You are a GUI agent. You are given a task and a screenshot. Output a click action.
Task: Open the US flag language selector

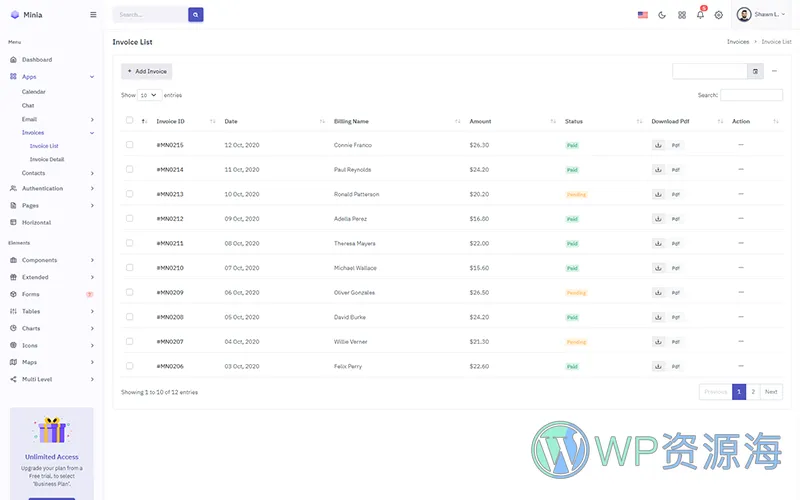(x=642, y=15)
